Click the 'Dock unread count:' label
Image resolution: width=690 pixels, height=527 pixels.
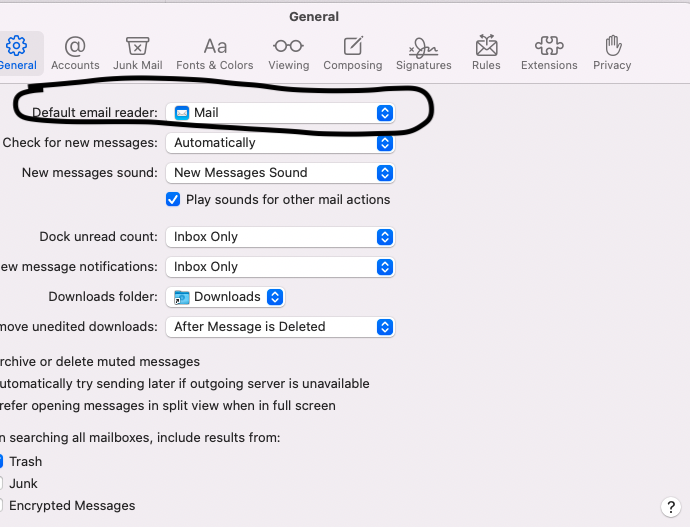[x=98, y=237]
